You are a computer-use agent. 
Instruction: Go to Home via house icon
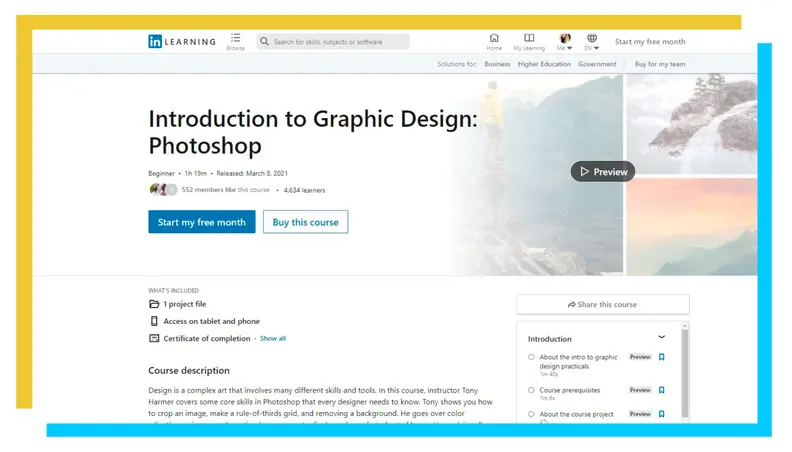(494, 38)
